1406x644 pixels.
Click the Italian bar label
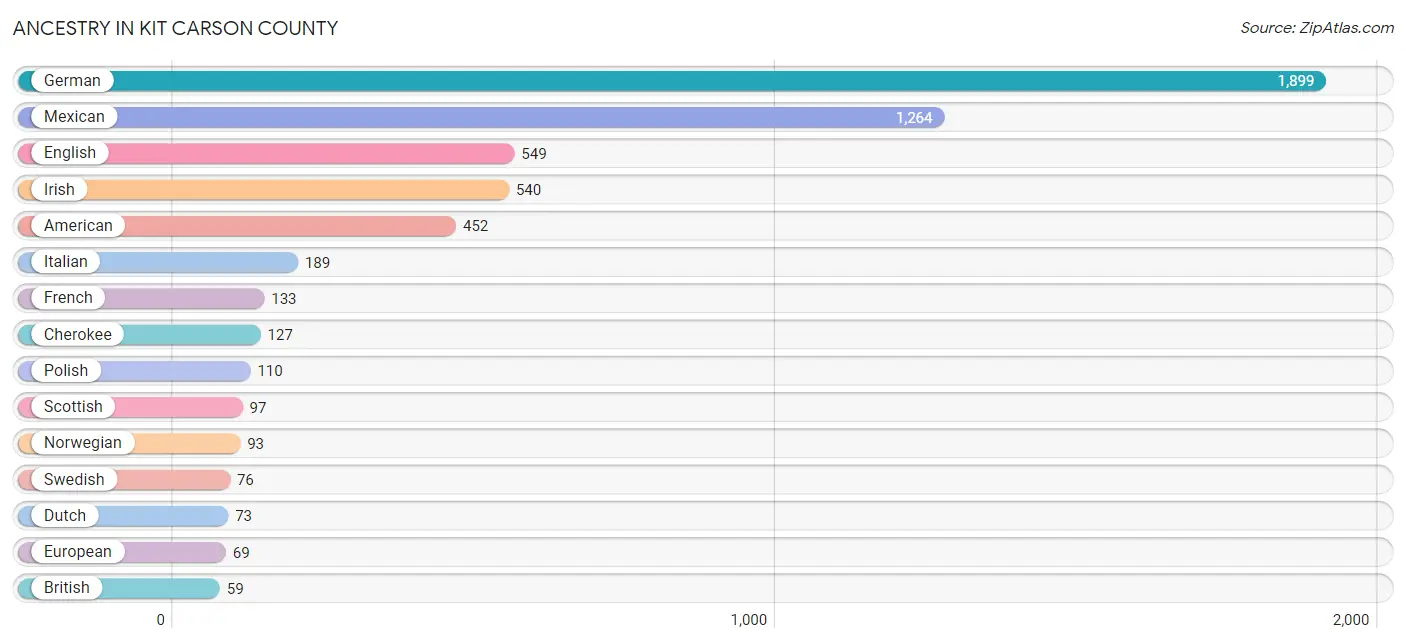(66, 262)
